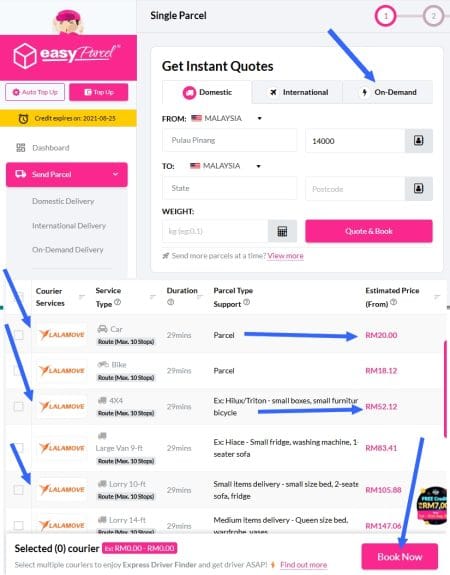450x575 pixels.
Task: Click the Service Type help icon
Action: [117, 303]
